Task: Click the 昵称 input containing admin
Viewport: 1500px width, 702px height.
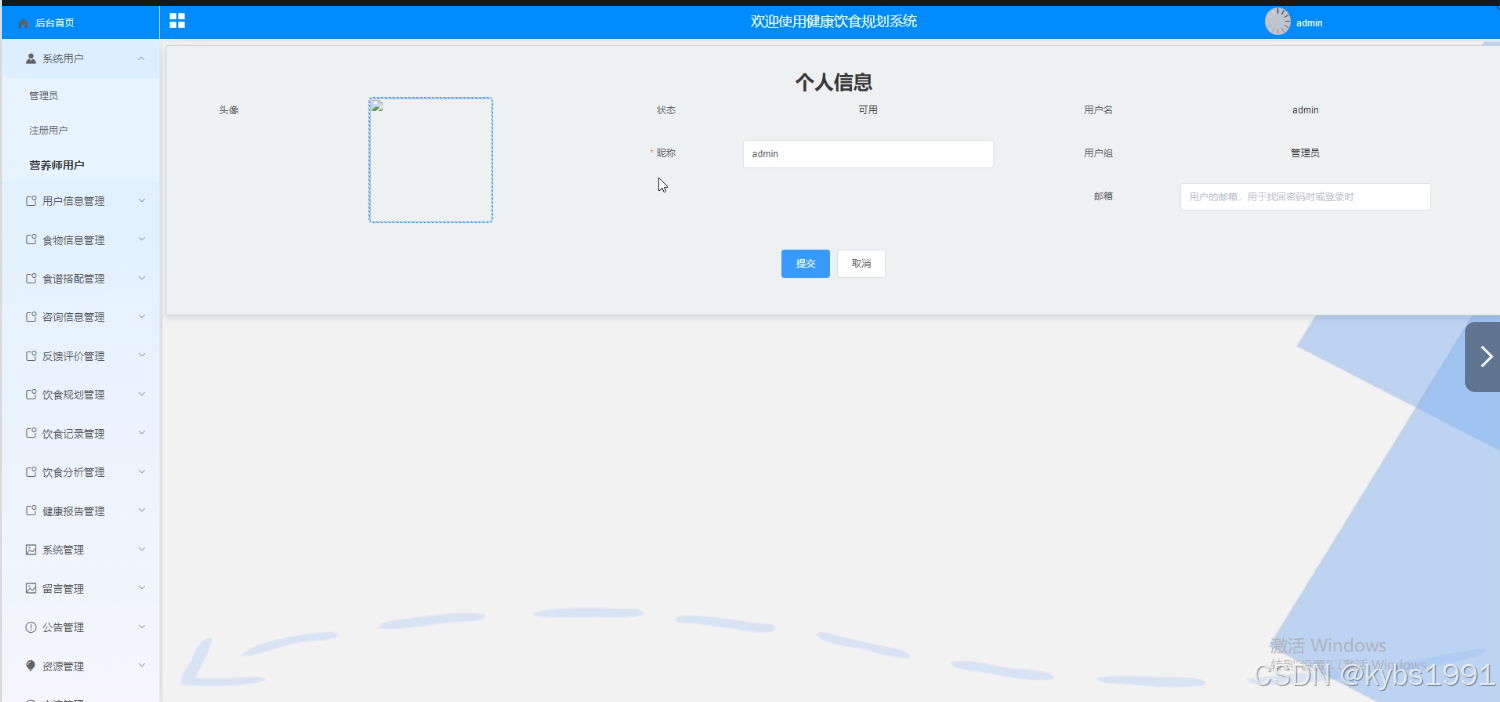Action: [868, 154]
